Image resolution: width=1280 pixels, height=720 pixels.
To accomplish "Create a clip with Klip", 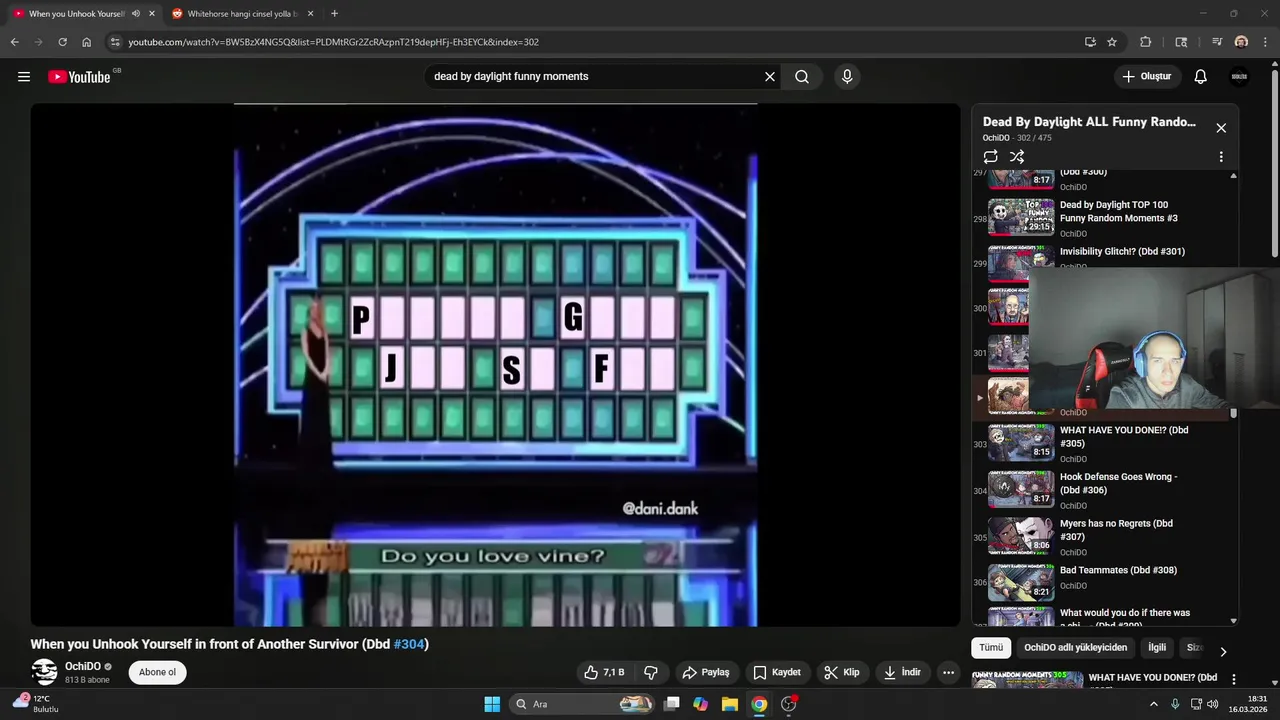I will pos(842,673).
